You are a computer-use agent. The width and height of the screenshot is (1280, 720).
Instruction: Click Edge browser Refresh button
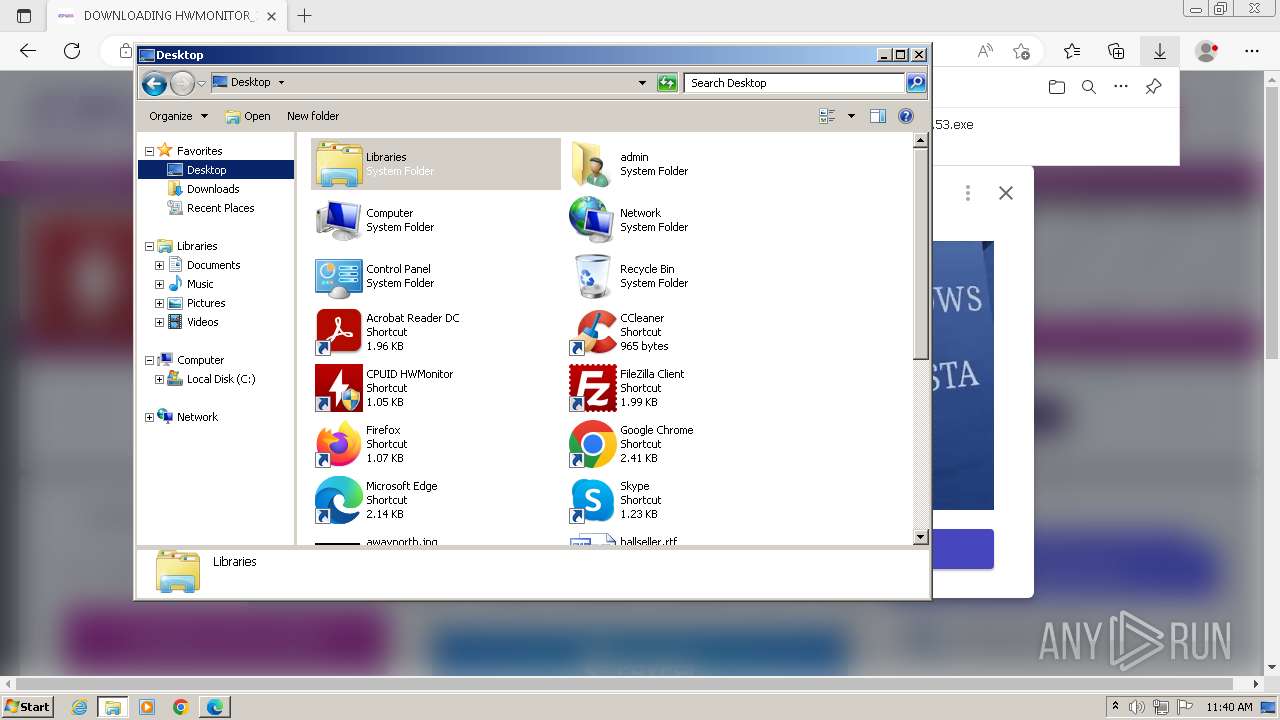coord(72,51)
